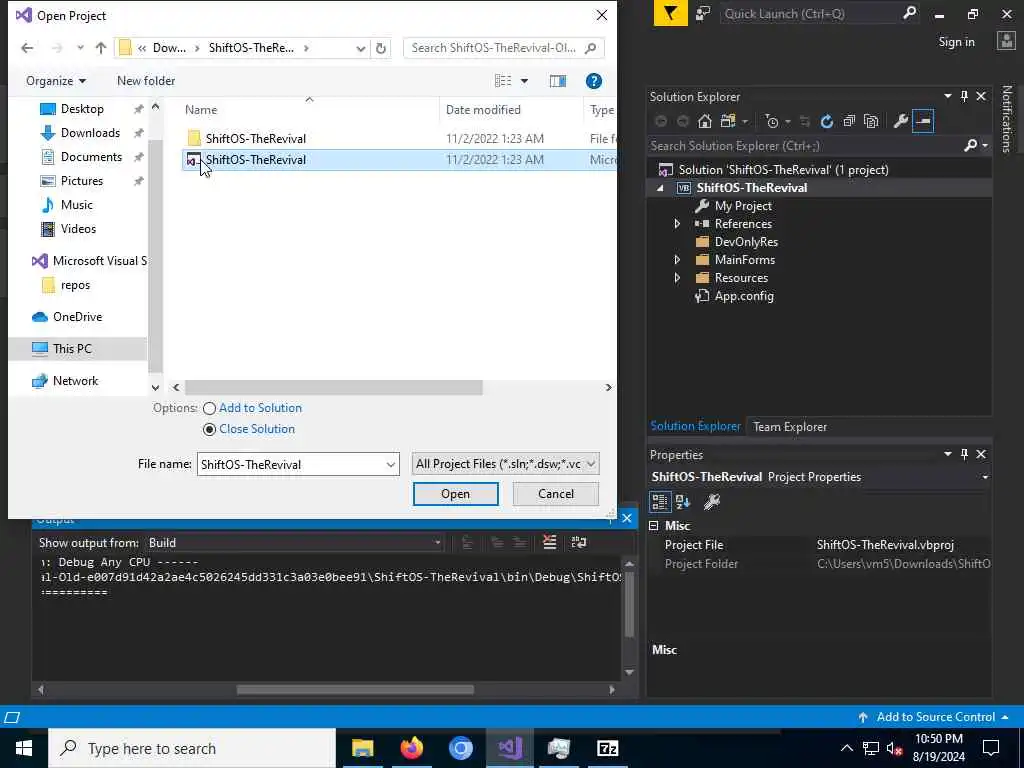Open 7-Zip from the taskbar
The height and width of the screenshot is (768, 1024).
click(x=607, y=748)
